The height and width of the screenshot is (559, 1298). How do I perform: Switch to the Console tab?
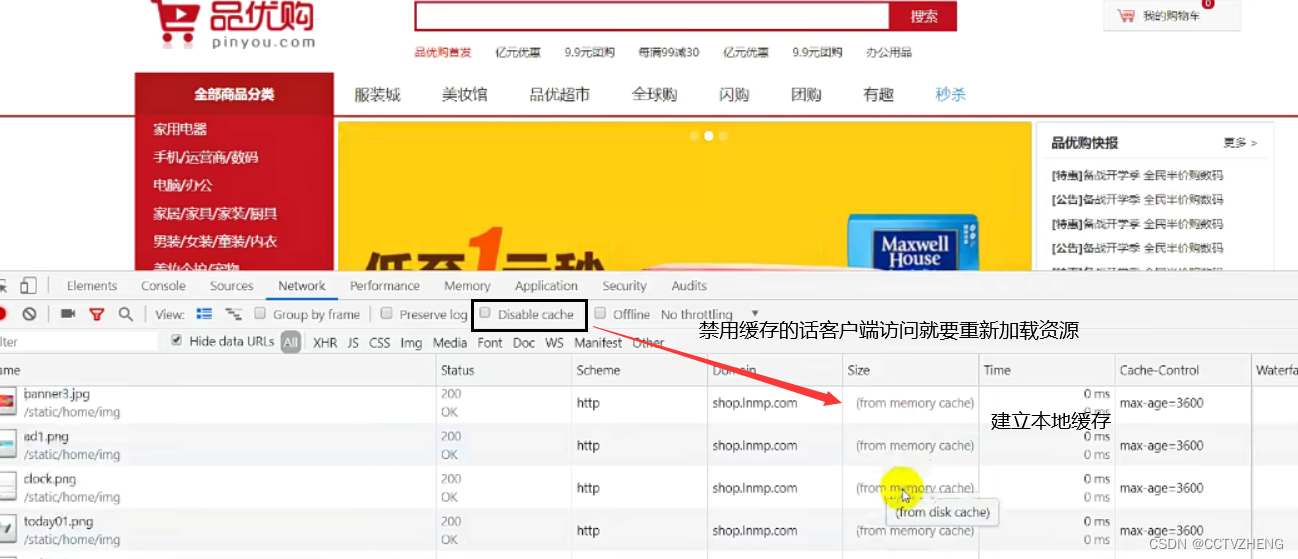pyautogui.click(x=163, y=286)
